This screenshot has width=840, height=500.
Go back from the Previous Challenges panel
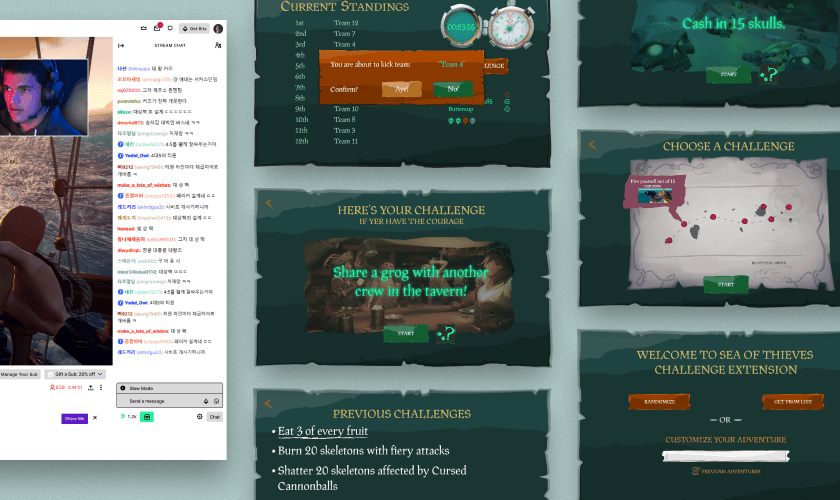pyautogui.click(x=268, y=404)
